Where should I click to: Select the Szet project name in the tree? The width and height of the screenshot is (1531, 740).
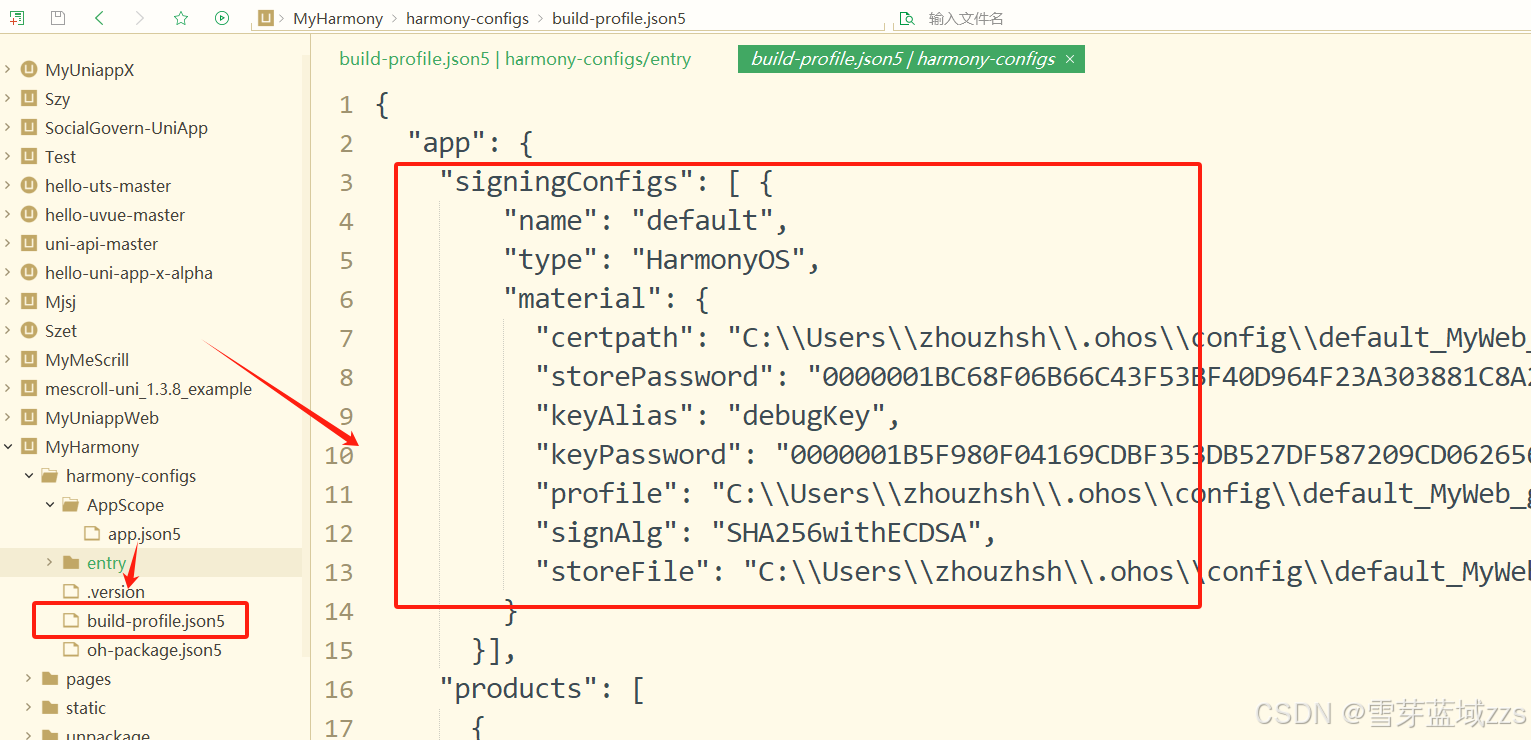point(61,331)
